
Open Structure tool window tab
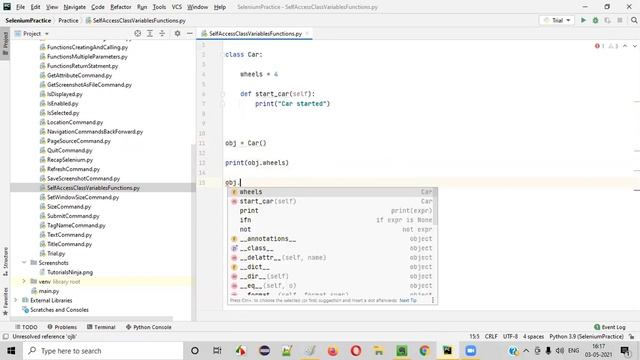(5, 261)
